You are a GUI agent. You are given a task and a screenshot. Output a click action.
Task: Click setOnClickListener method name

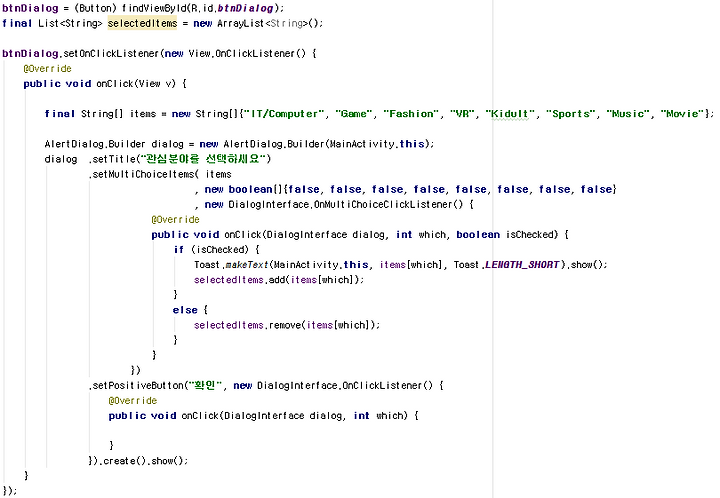coord(111,53)
